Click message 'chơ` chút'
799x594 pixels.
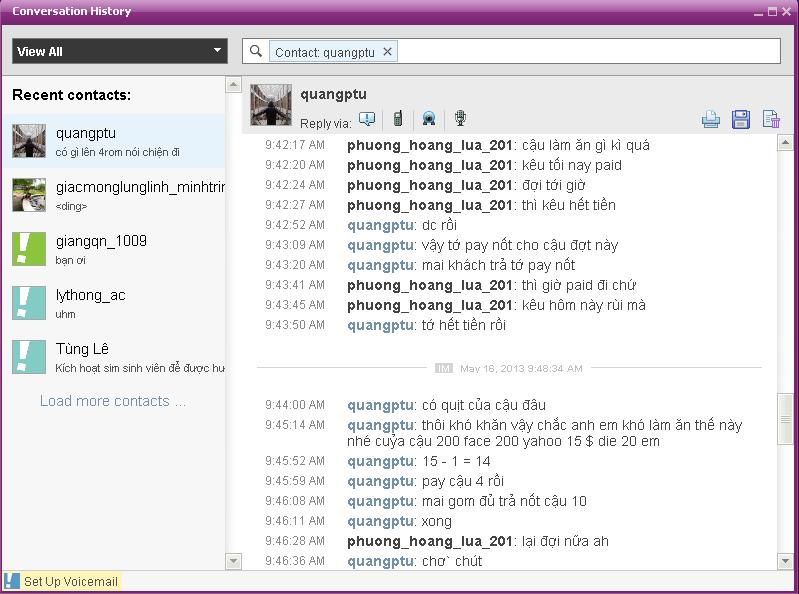(x=452, y=561)
